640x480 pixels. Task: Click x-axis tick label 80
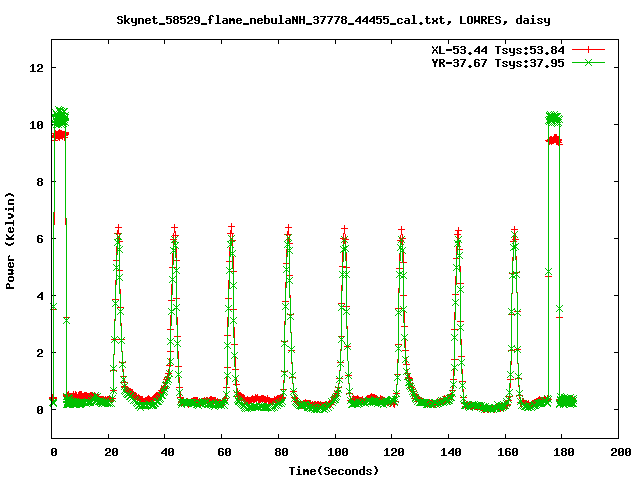pyautogui.click(x=281, y=452)
